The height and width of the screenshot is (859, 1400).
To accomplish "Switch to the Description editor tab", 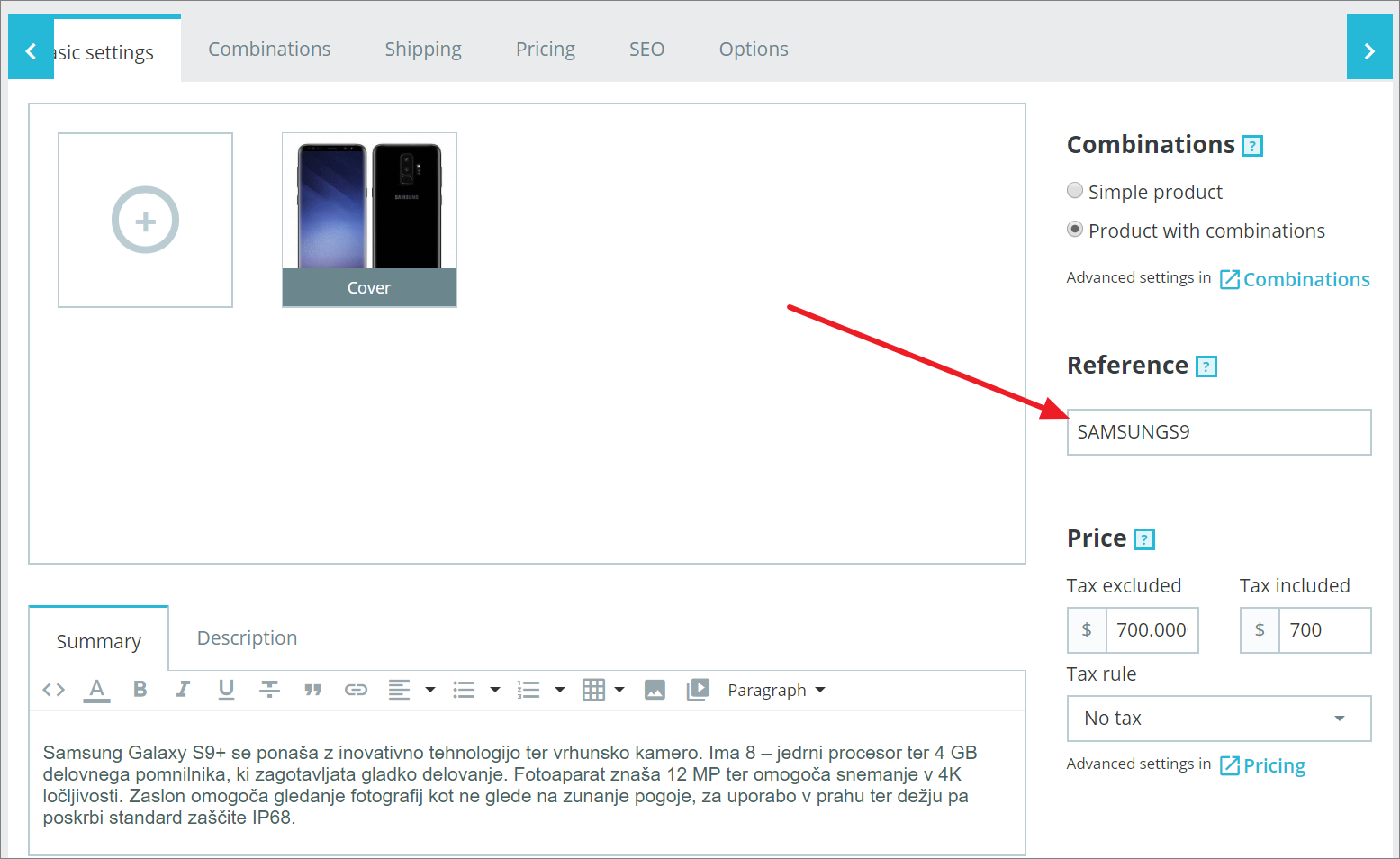I will coord(247,637).
